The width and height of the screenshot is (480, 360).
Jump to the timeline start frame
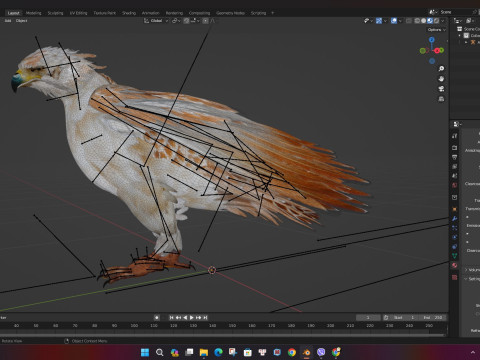tap(172, 318)
